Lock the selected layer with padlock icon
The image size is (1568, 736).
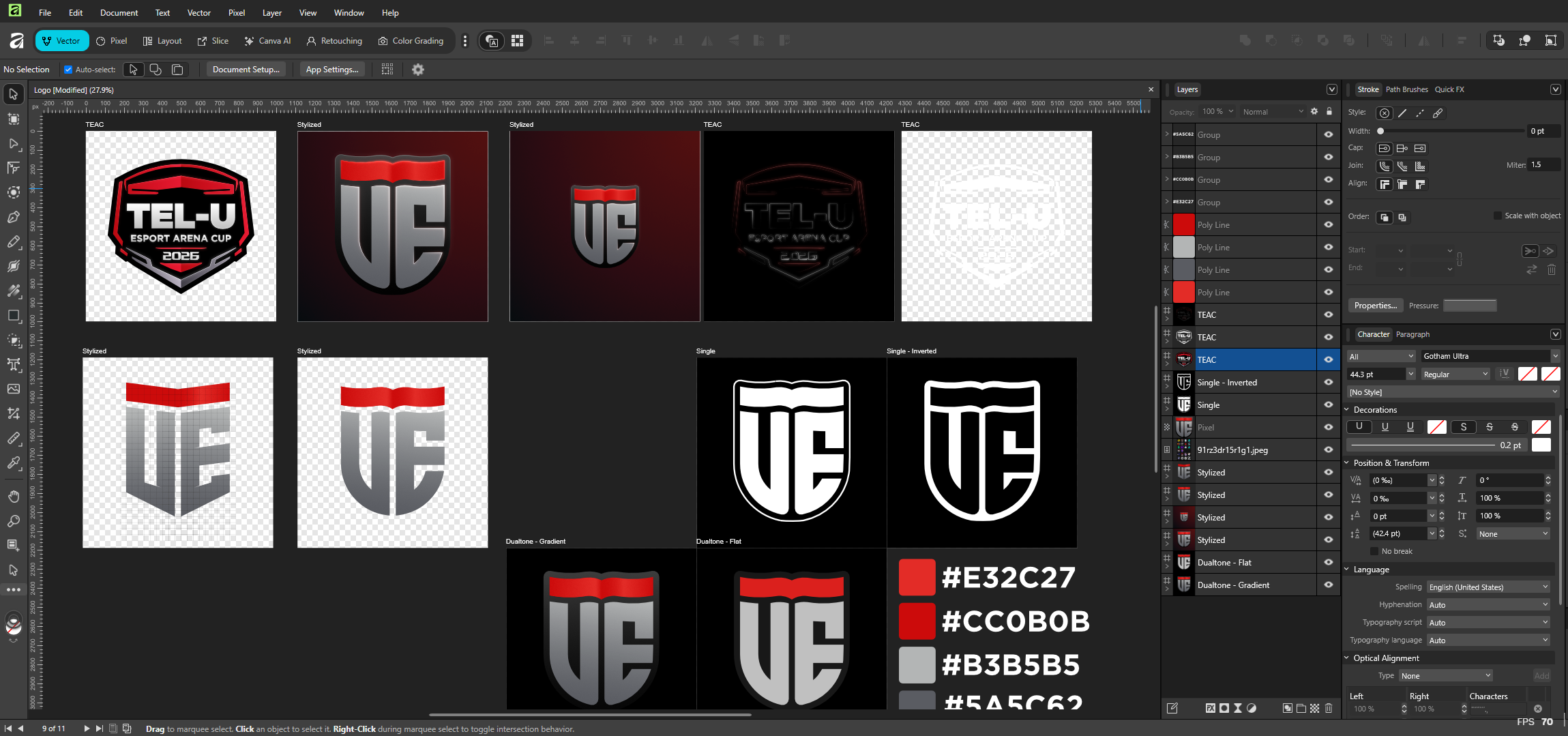1329,111
